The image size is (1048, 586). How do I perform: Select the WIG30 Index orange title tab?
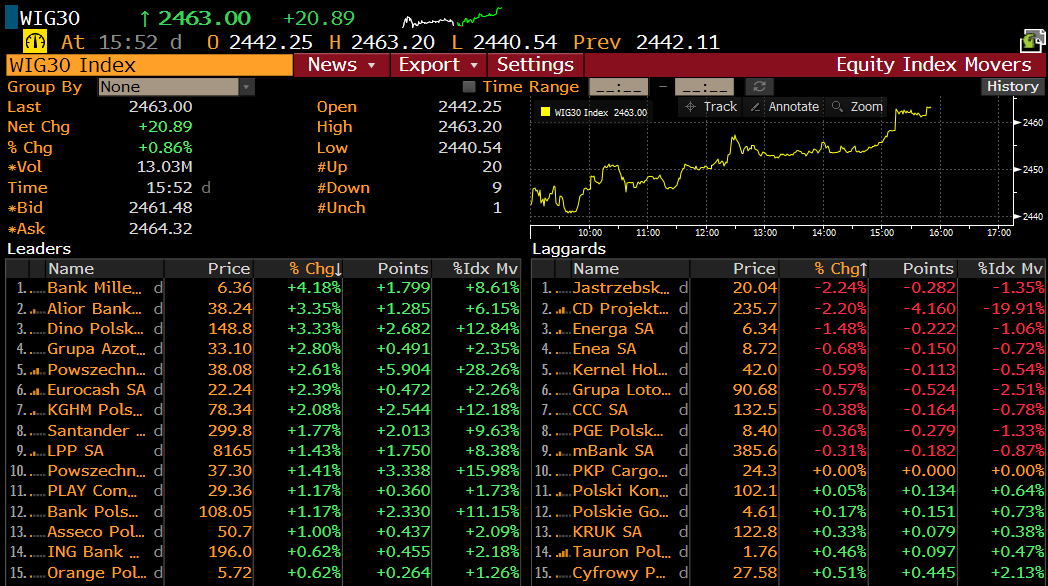[149, 65]
